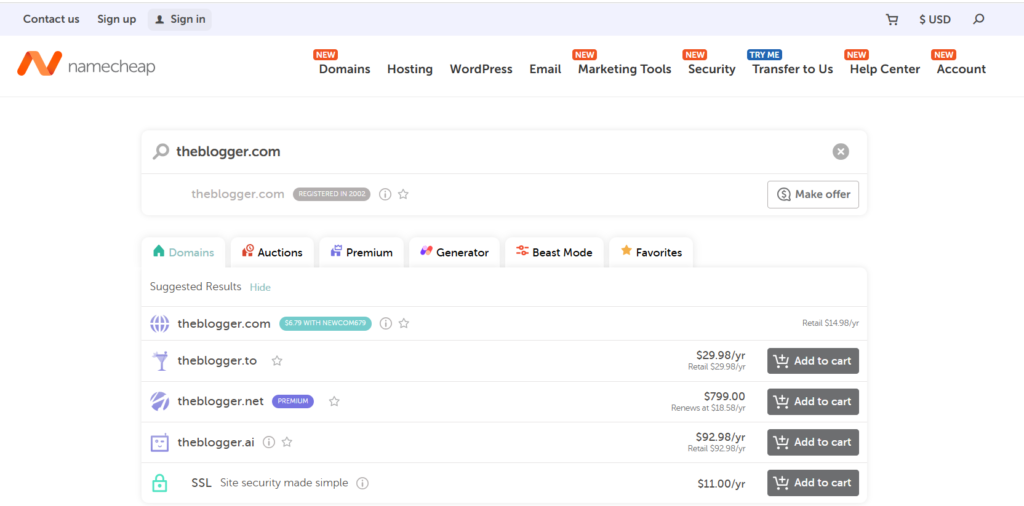Click the Make offer button
1024x506 pixels.
pyautogui.click(x=812, y=194)
